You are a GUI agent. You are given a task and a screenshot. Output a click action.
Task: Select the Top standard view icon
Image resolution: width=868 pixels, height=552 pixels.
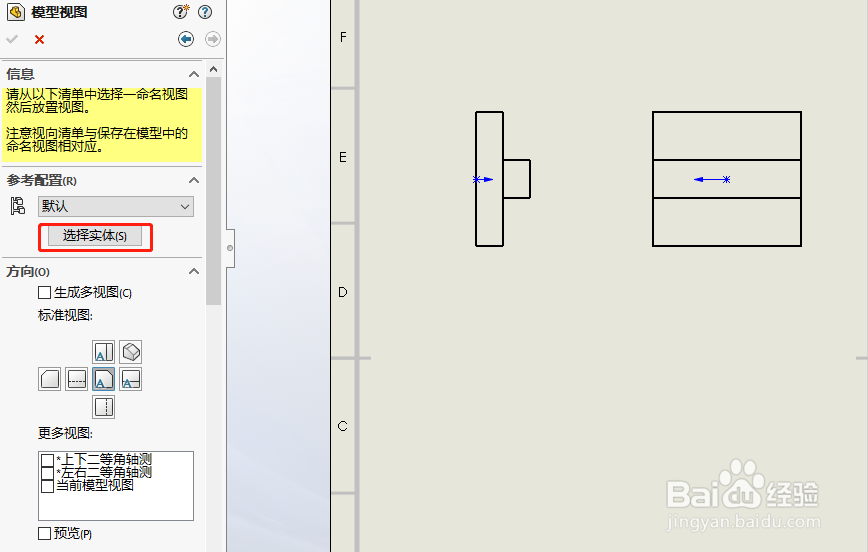tap(104, 352)
